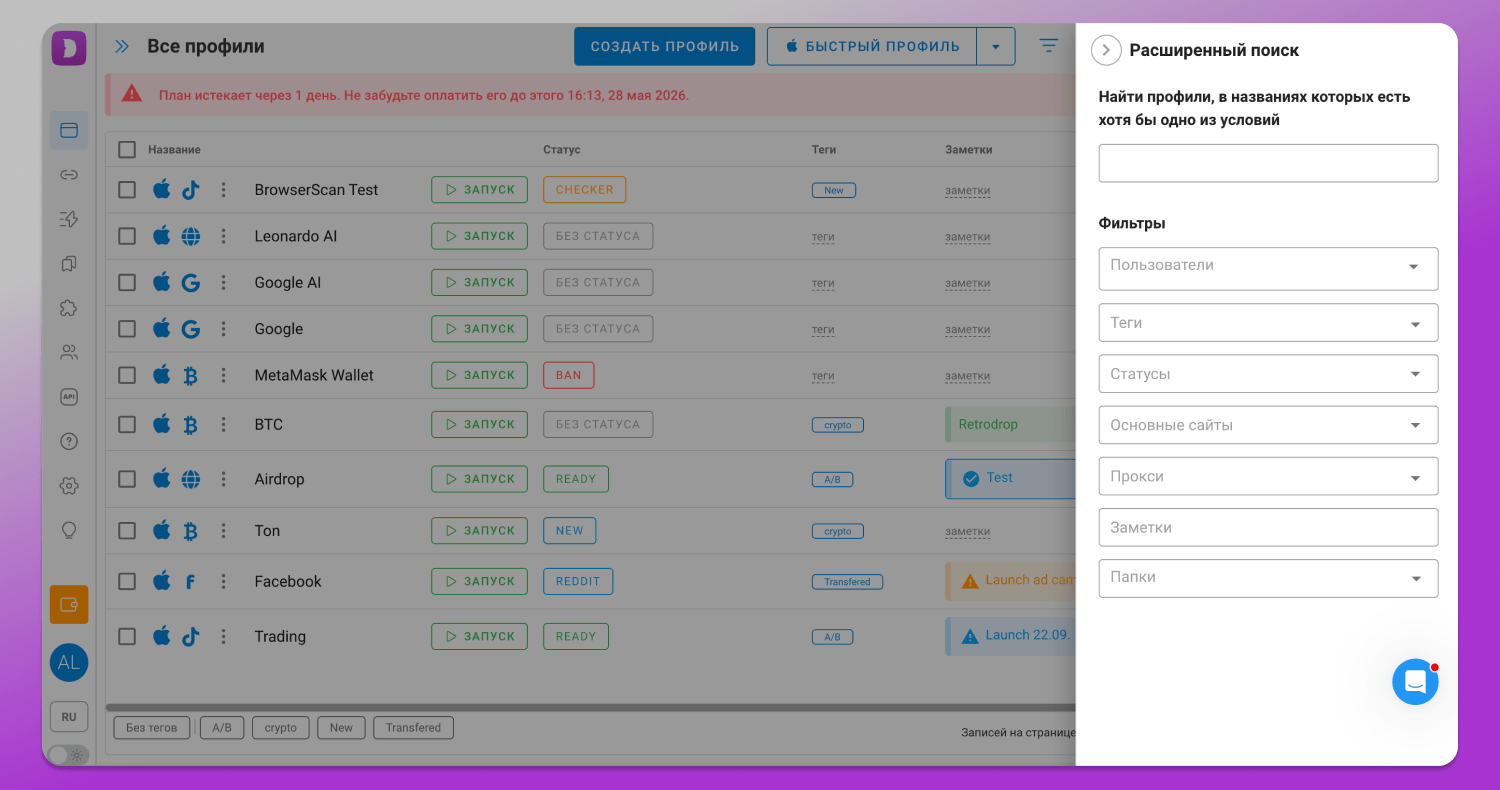Screen dimensions: 1500x790
Task: Open the Прокси filter dropdown
Action: click(1268, 476)
